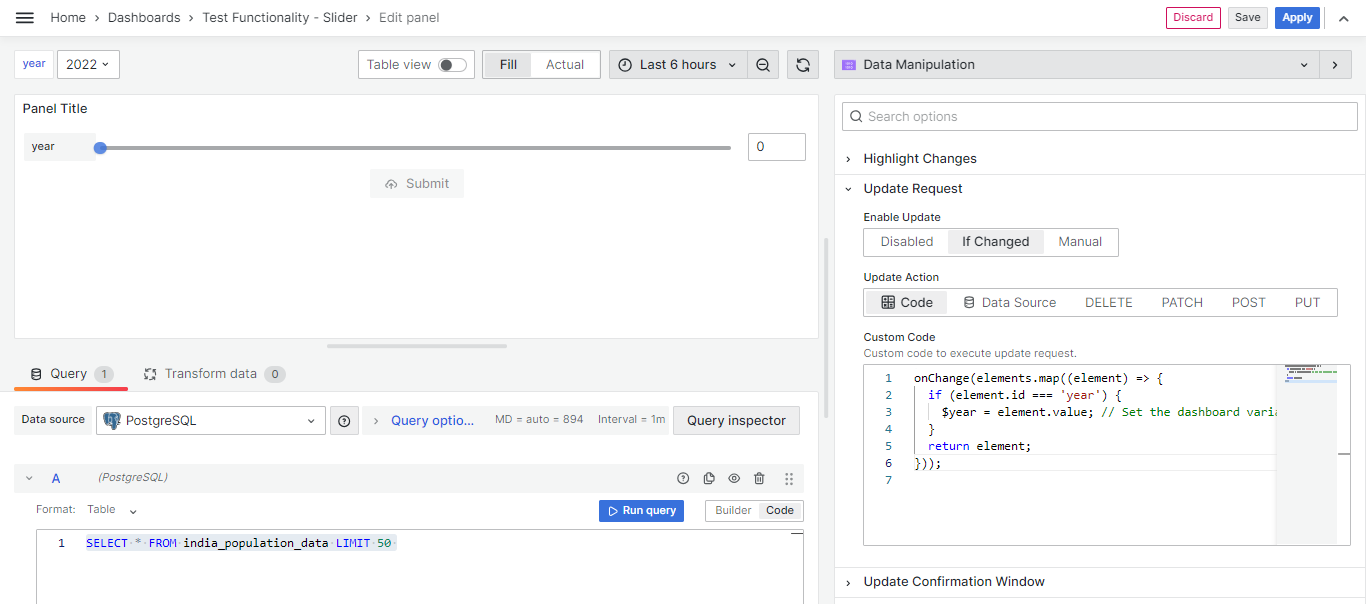Expand Query options chevron
The height and width of the screenshot is (604, 1366).
click(376, 421)
